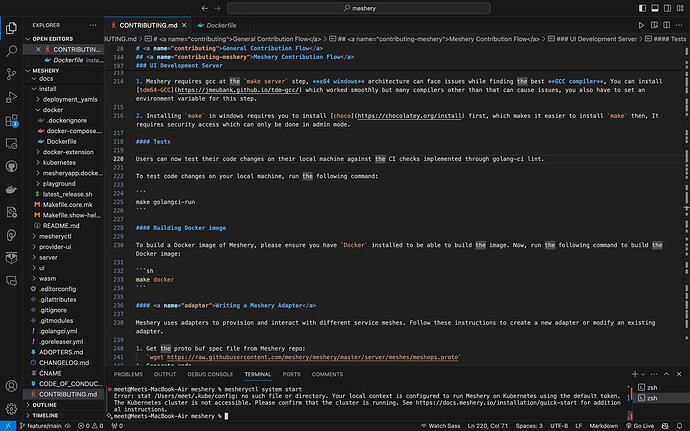This screenshot has width=690, height=431.
Task: Go to line via Ln 220, Col 71
Action: tap(488, 426)
